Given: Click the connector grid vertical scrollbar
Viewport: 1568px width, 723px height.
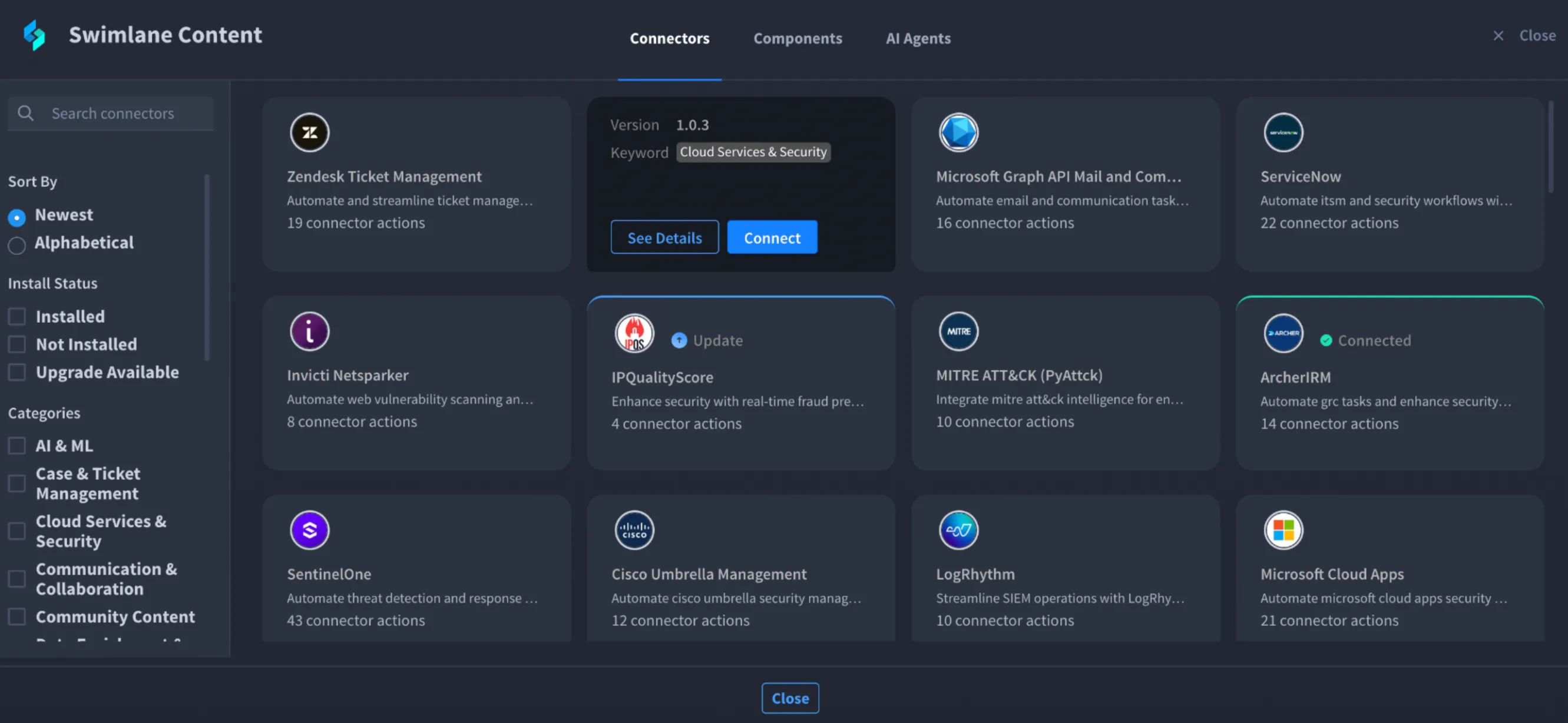Looking at the screenshot, I should (x=1550, y=147).
